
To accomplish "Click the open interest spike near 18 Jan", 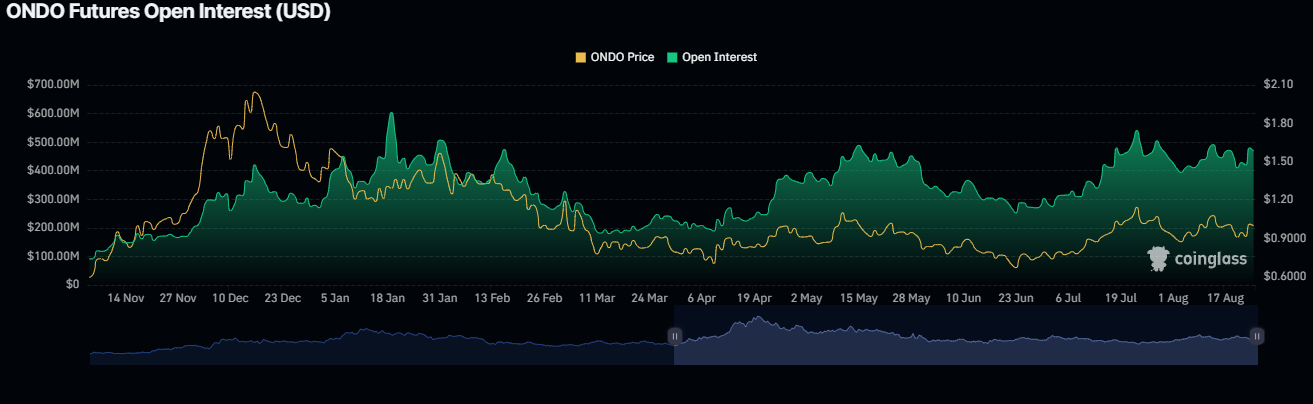I will tap(391, 113).
